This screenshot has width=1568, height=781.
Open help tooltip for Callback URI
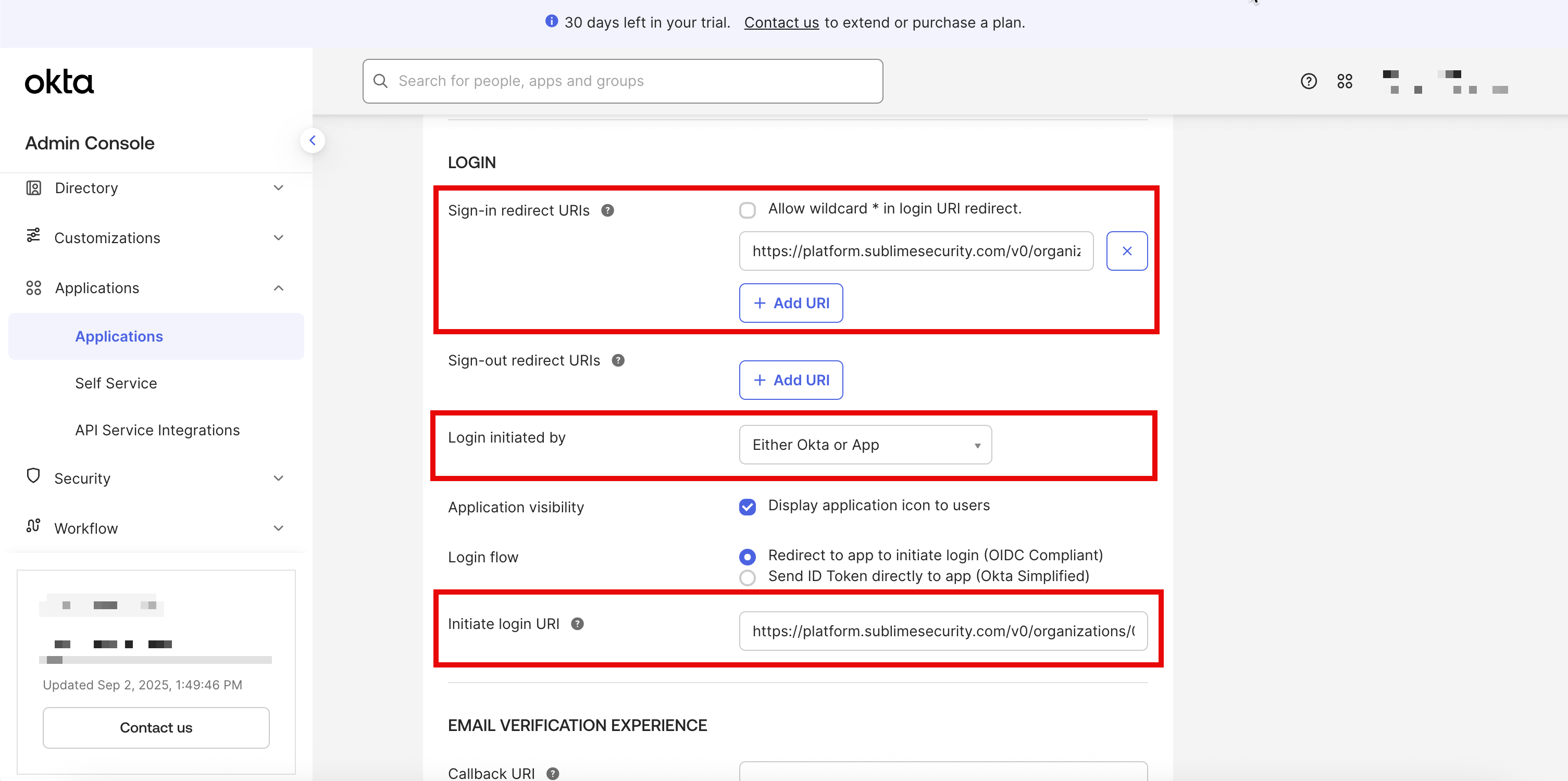coord(553,774)
